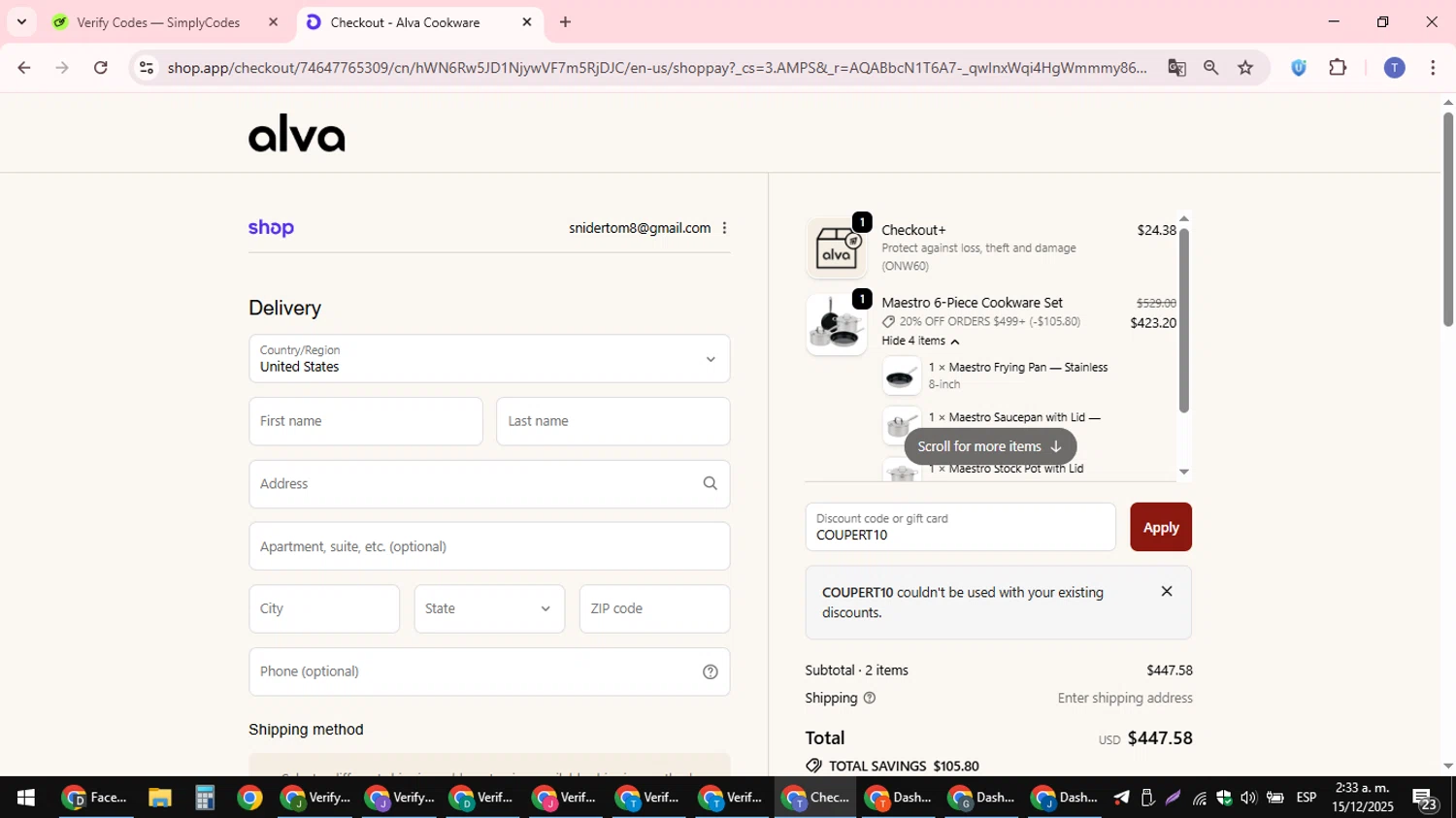The height and width of the screenshot is (818, 1456).
Task: Click the Apartment, suite, etc. field
Action: [489, 546]
